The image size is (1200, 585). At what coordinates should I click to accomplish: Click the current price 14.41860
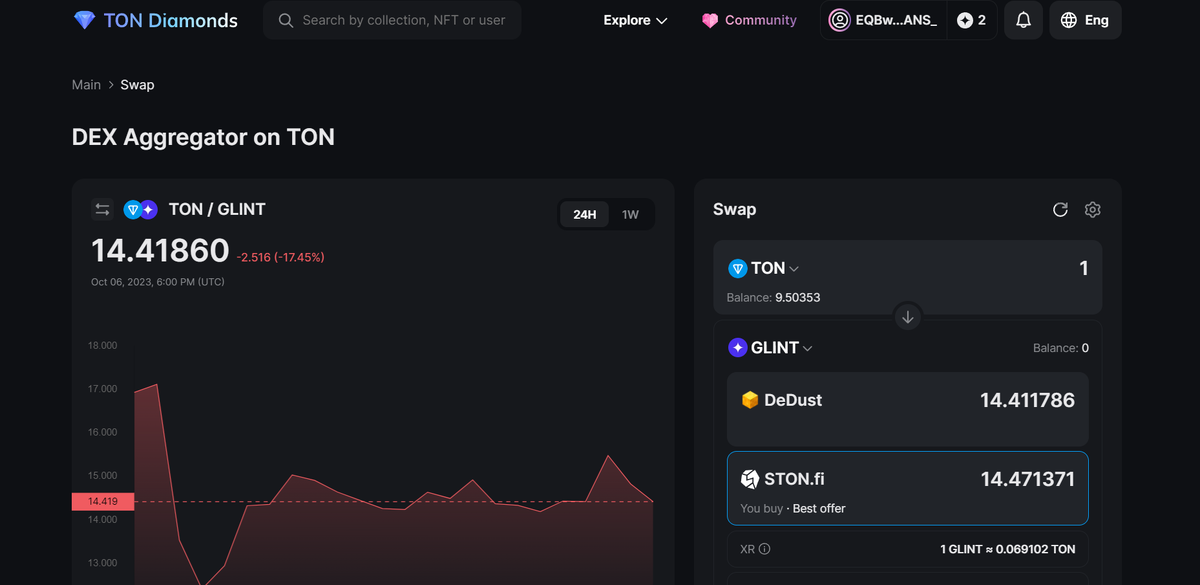point(160,250)
